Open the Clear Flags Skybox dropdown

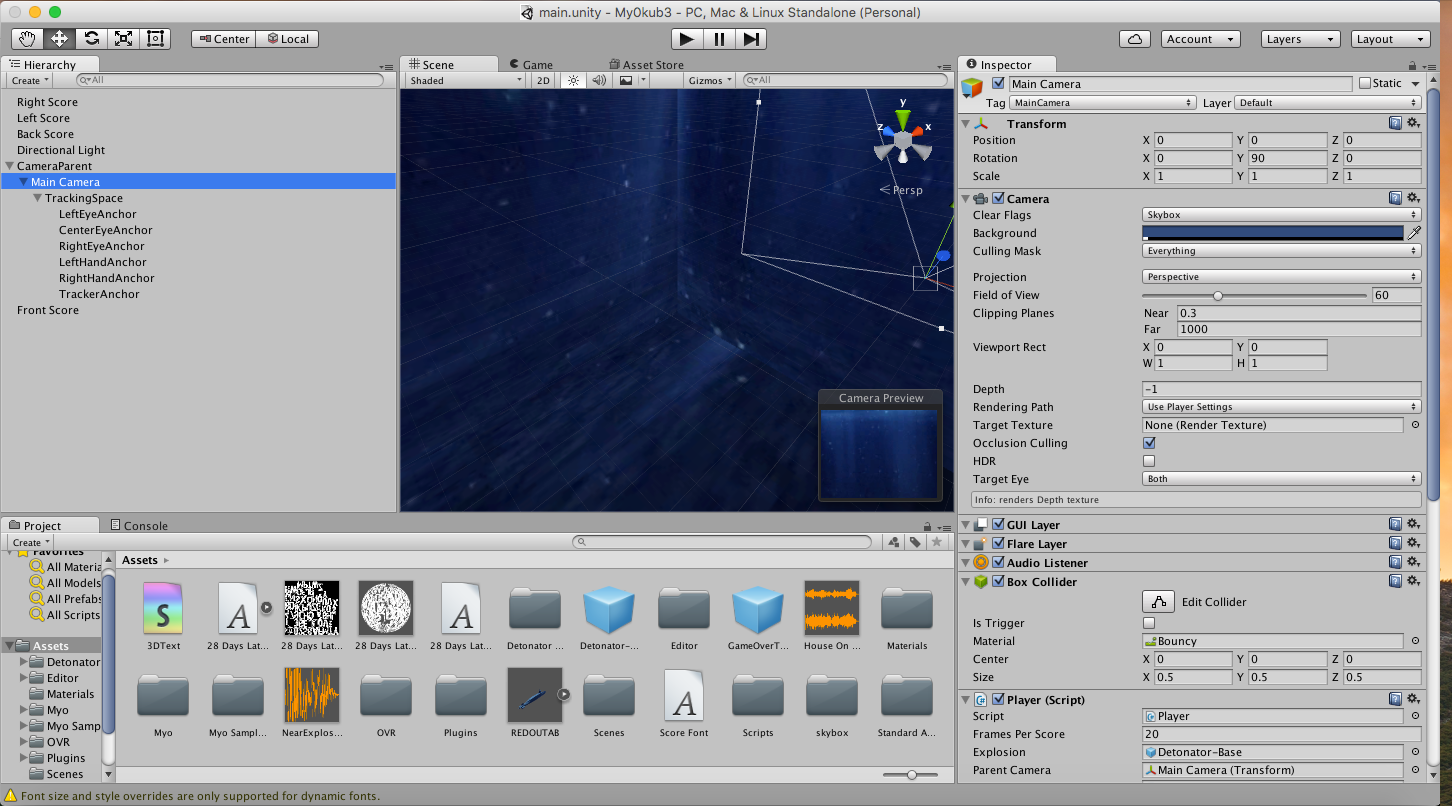1281,215
